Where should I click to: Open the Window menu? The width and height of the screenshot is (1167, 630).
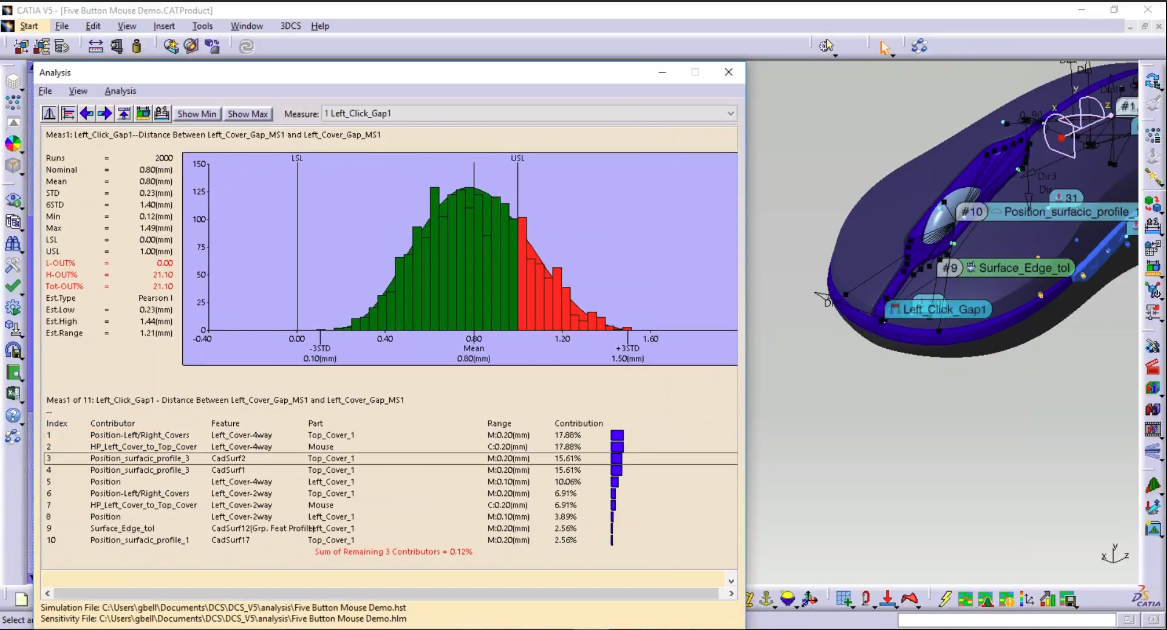pyautogui.click(x=246, y=26)
